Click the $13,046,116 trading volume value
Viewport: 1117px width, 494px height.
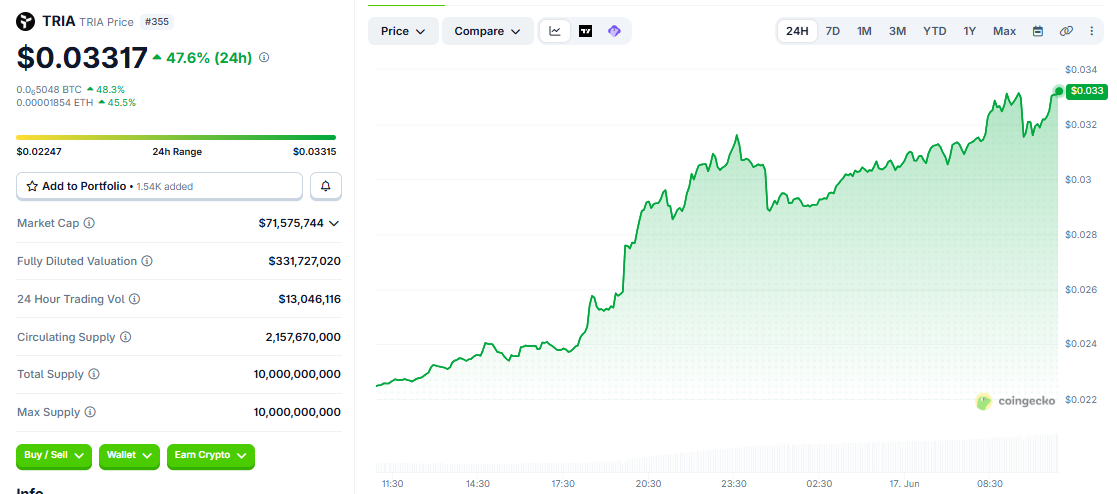pos(309,299)
